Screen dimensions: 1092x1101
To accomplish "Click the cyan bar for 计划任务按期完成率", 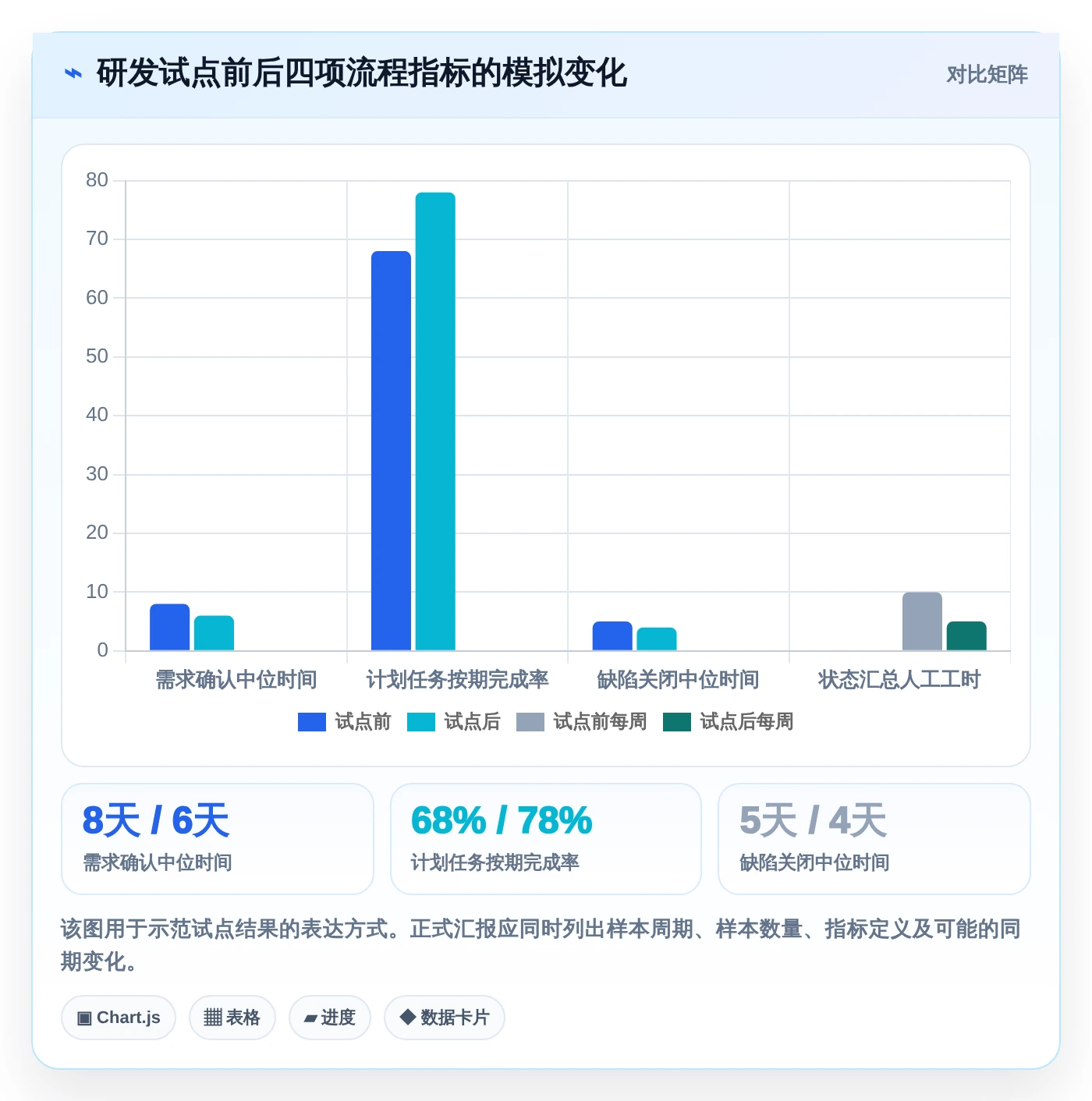I will (x=435, y=421).
